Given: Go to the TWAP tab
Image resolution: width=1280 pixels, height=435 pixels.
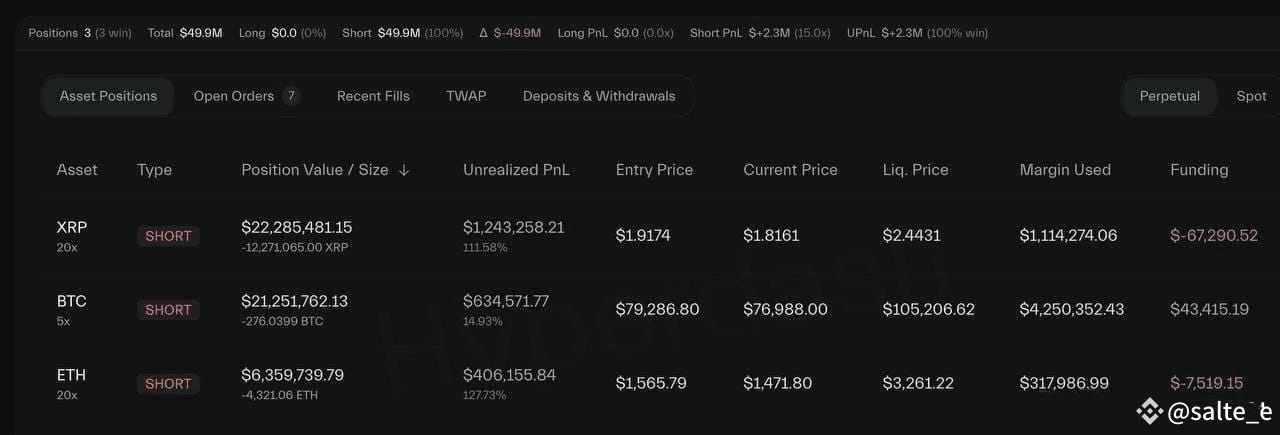Looking at the screenshot, I should tap(466, 96).
